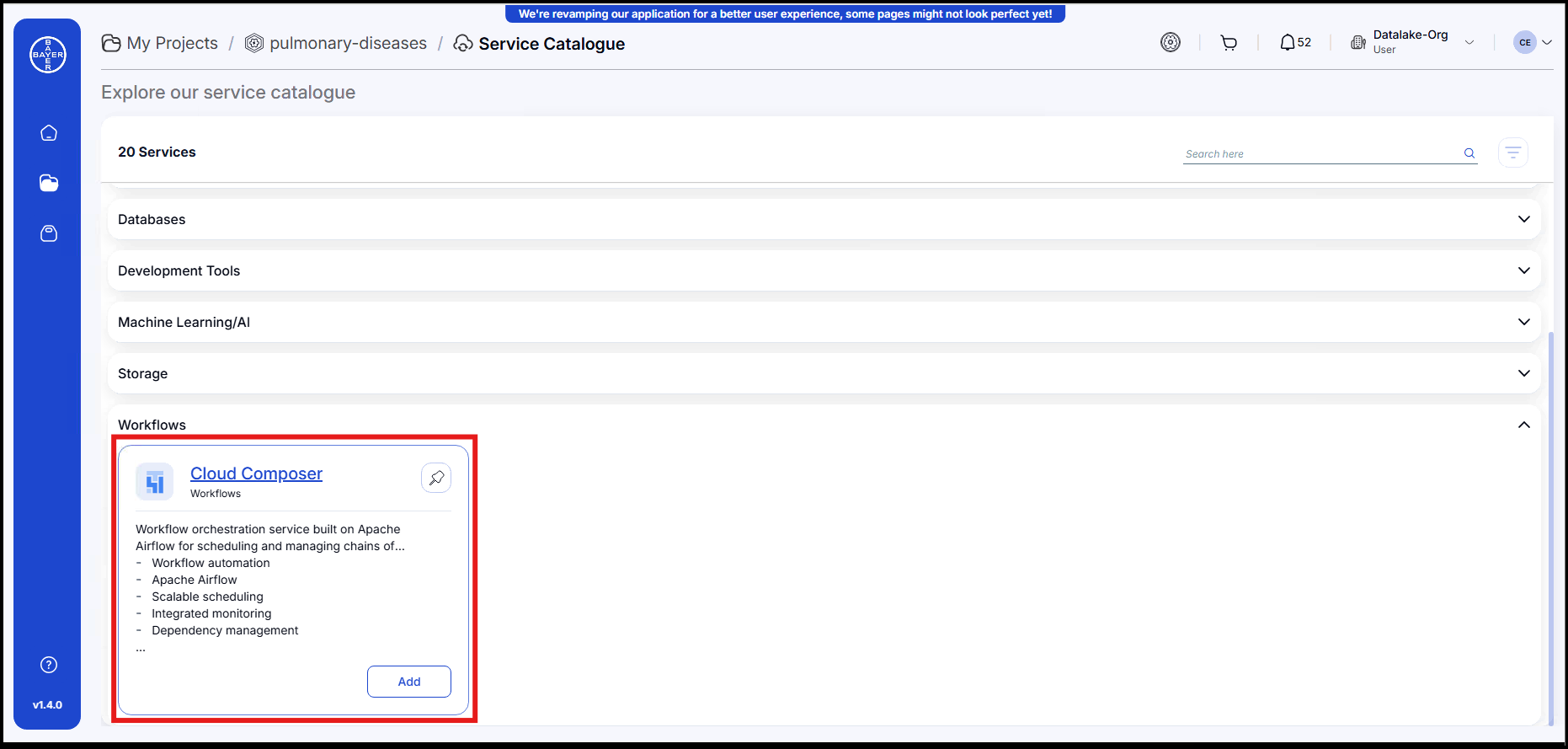Click Workflows subtitle under Cloud Composer
1568x749 pixels.
216,494
